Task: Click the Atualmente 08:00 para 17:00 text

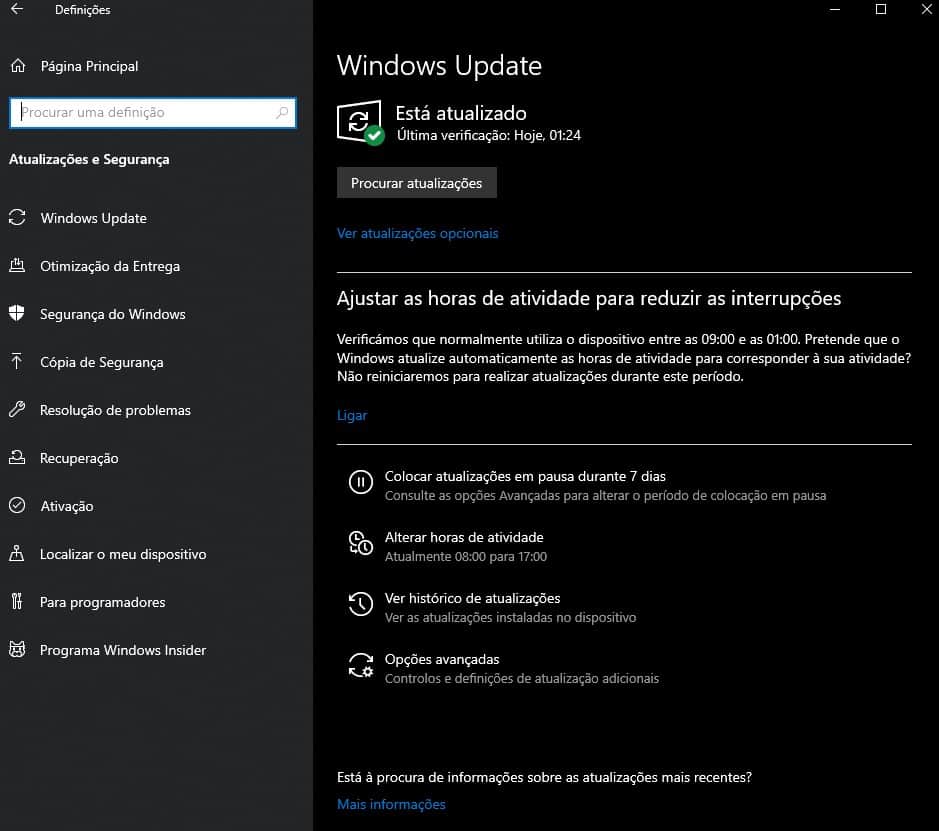Action: point(465,556)
